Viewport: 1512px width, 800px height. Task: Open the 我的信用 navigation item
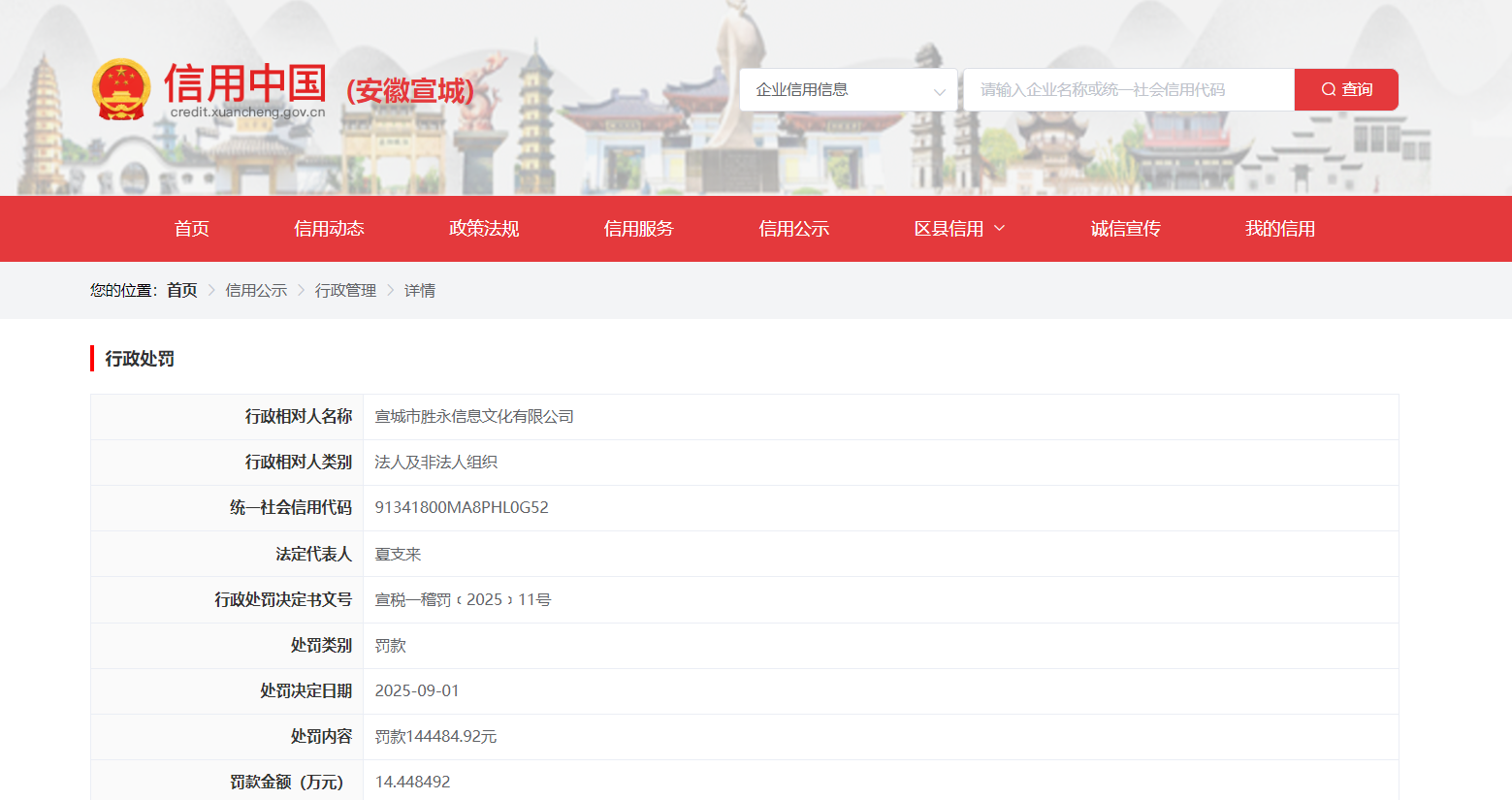[1280, 229]
